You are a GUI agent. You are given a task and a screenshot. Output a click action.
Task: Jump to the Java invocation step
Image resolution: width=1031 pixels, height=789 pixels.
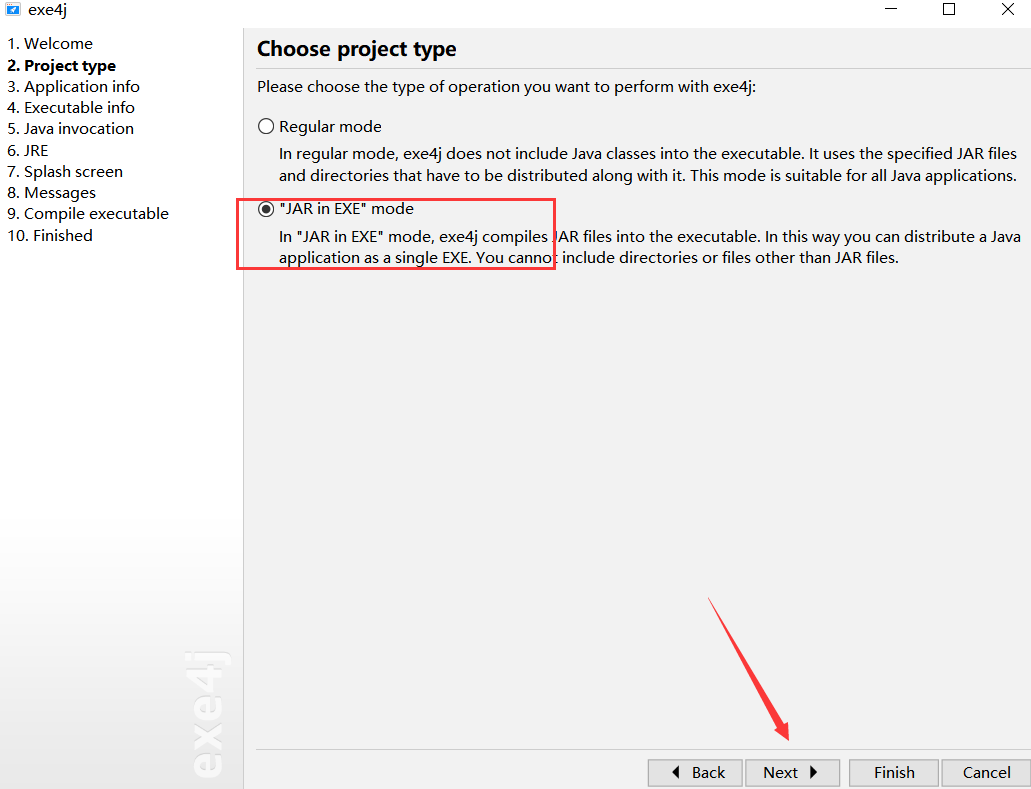pyautogui.click(x=70, y=128)
